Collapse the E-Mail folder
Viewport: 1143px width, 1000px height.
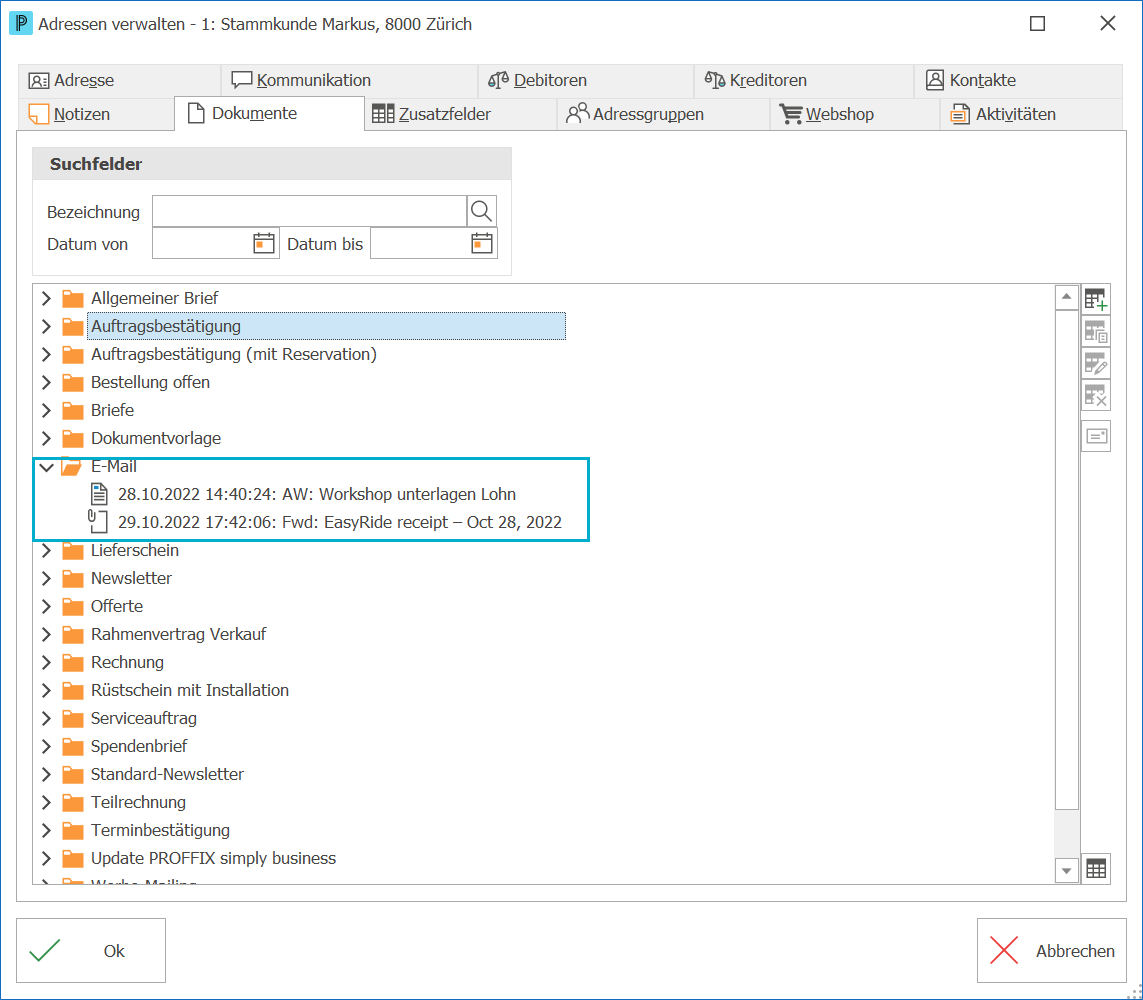(x=47, y=466)
